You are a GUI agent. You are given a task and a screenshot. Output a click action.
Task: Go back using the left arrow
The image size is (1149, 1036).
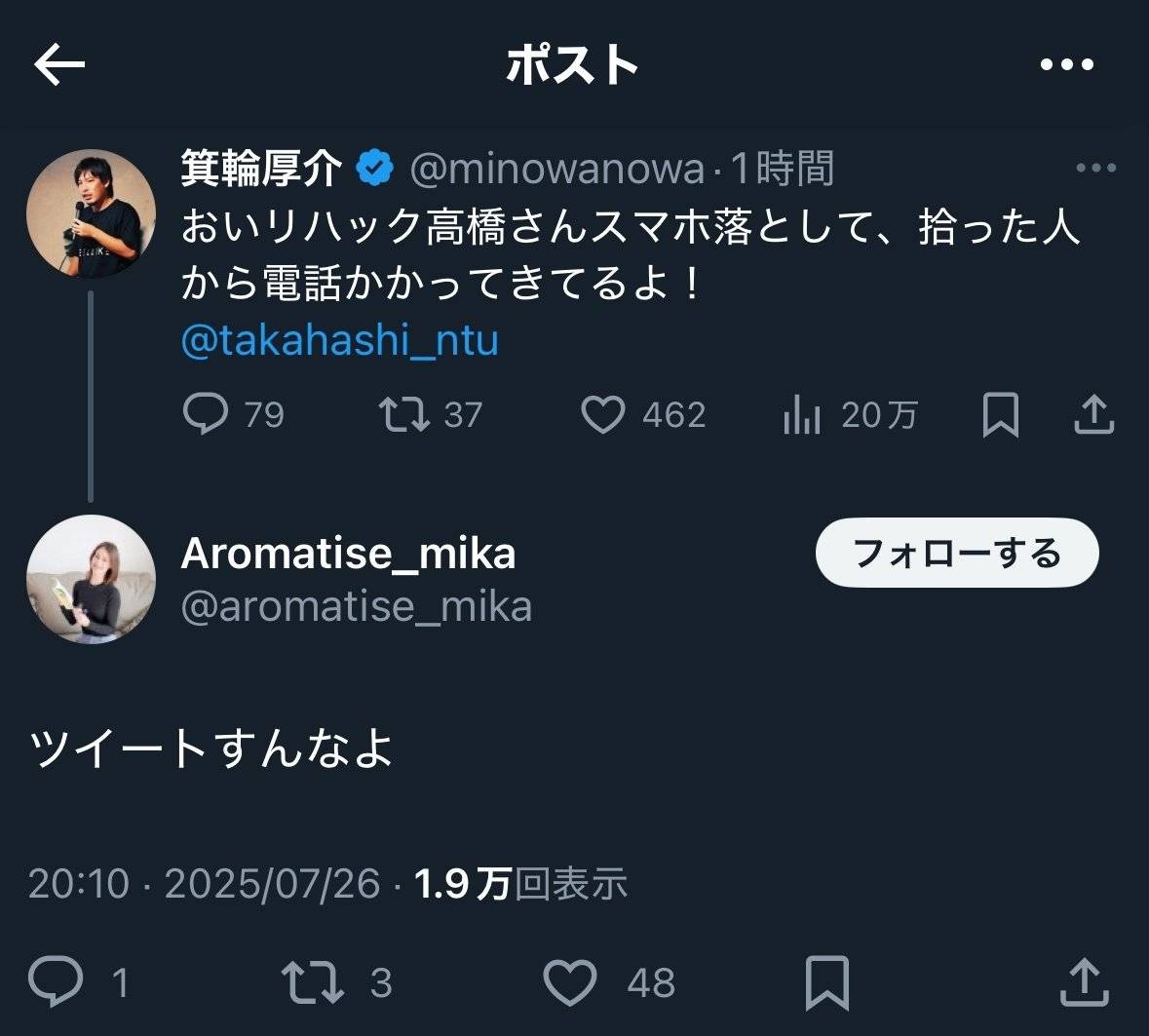60,65
